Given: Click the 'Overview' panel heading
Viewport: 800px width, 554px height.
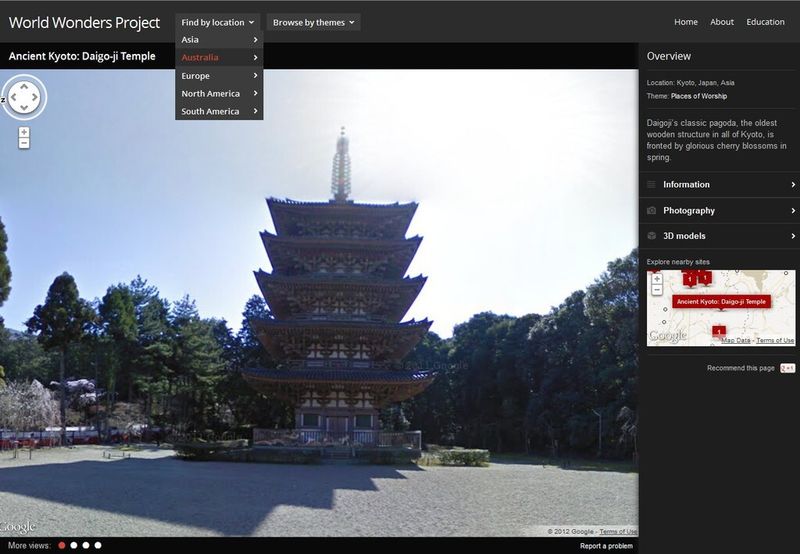Looking at the screenshot, I should (x=668, y=56).
